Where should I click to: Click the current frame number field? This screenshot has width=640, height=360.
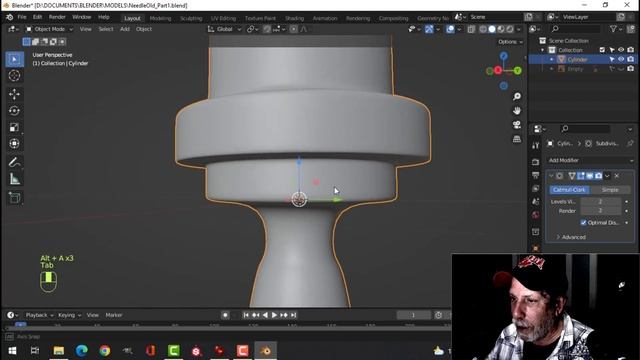click(x=413, y=315)
